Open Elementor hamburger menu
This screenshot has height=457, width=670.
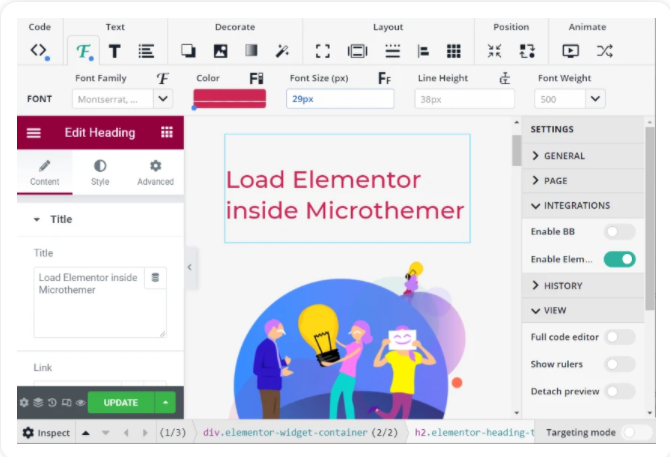pyautogui.click(x=34, y=132)
